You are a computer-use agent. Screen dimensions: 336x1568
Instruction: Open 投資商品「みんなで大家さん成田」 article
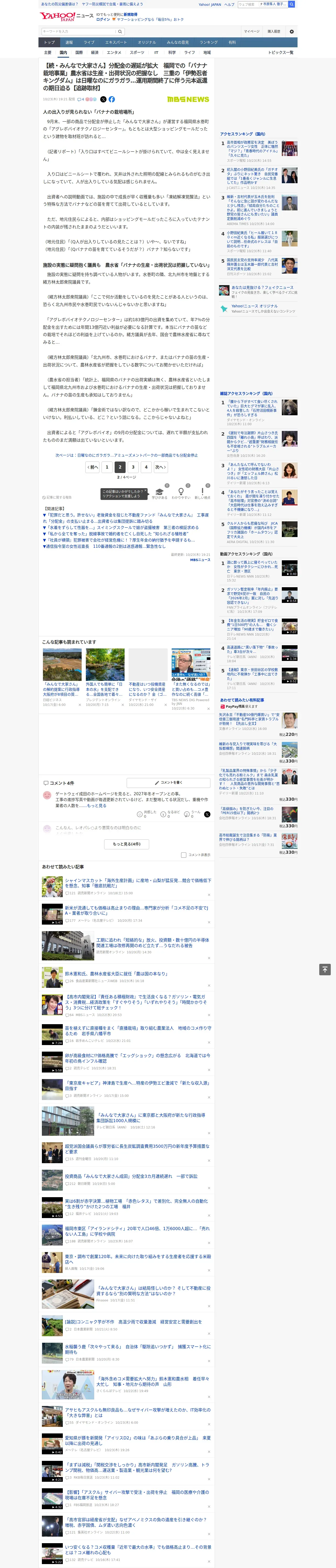(131, 1176)
